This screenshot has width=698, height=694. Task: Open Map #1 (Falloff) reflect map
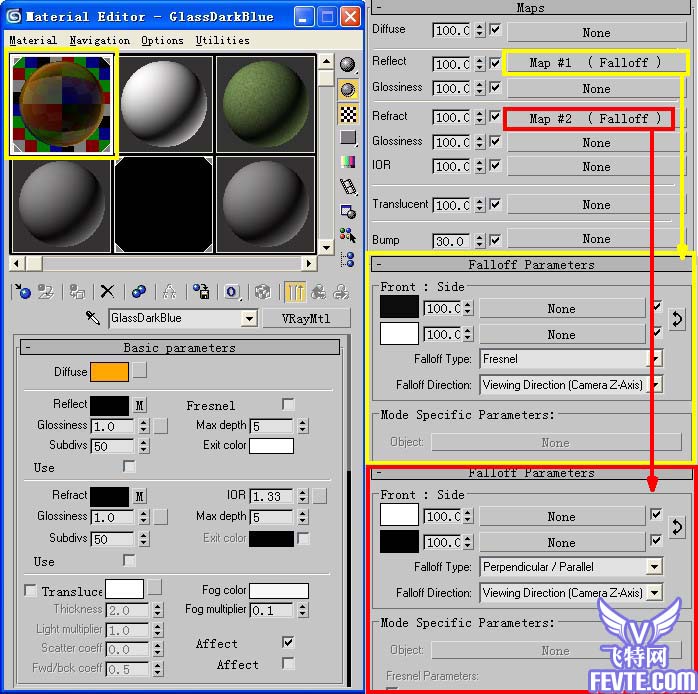pos(596,63)
